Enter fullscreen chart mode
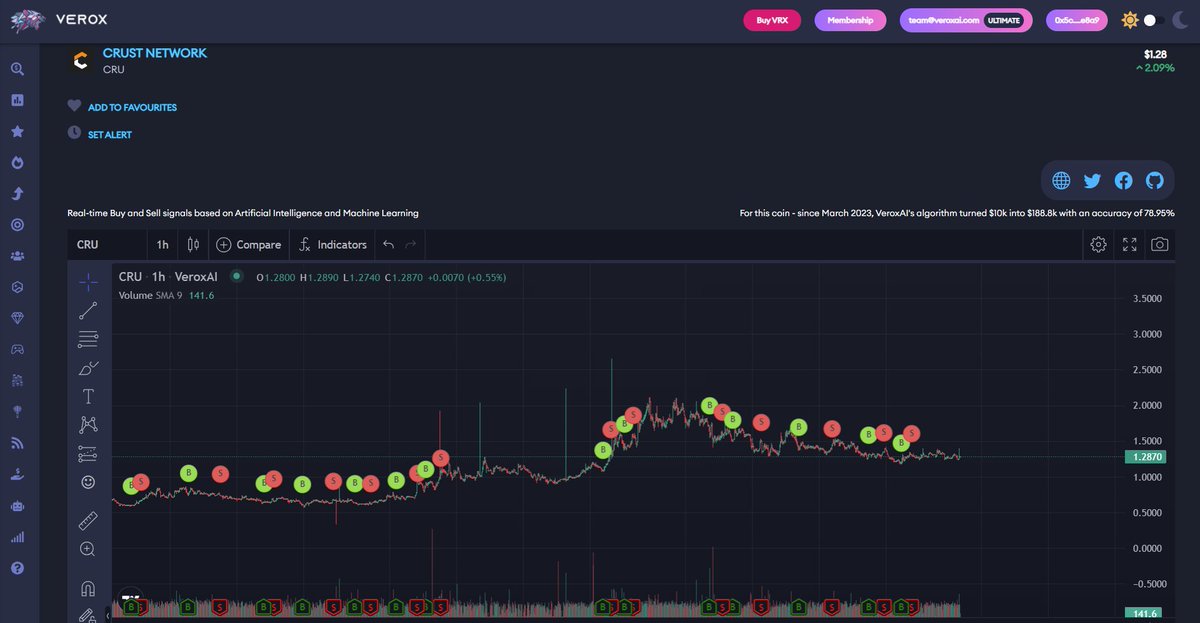The height and width of the screenshot is (623, 1200). (1130, 245)
